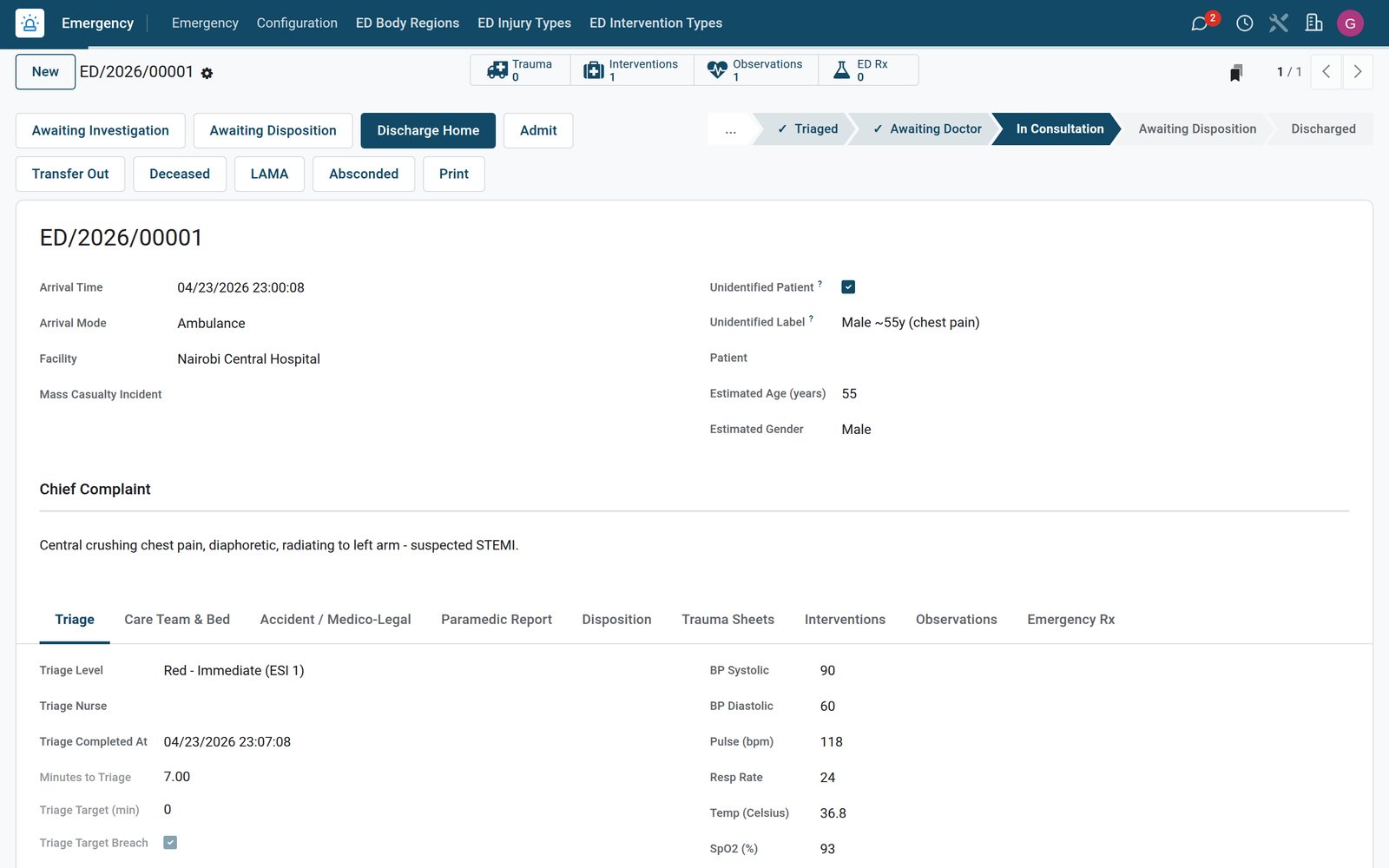
Task: Open the Observations stat button
Action: point(755,70)
